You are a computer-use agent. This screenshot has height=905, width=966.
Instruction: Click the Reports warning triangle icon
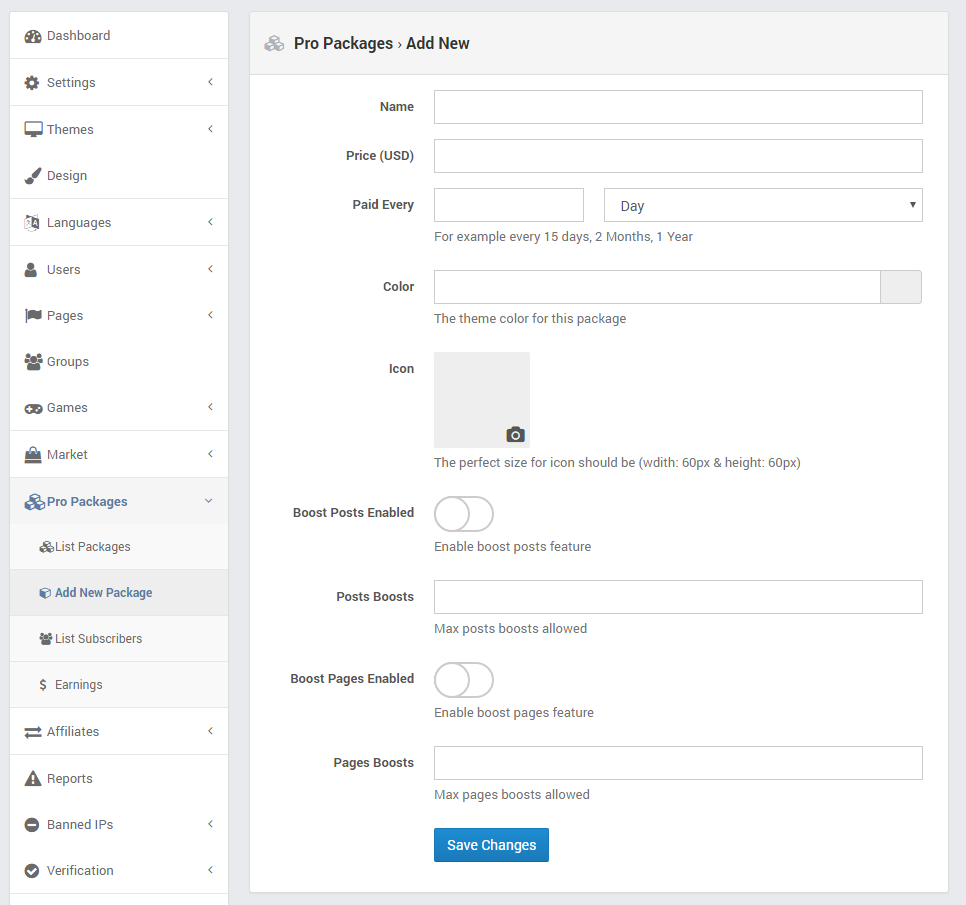(33, 778)
